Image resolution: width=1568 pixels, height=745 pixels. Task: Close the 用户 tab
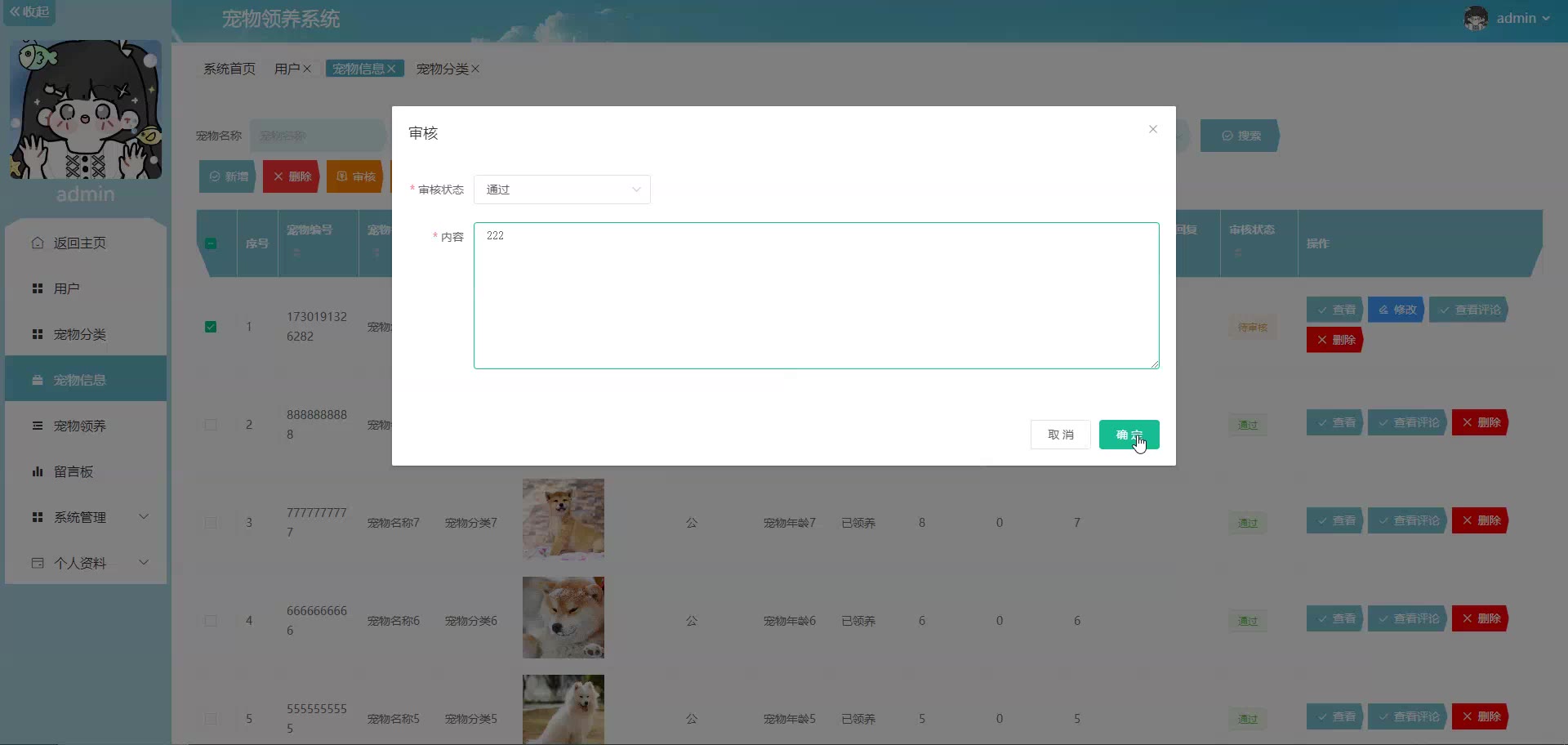click(307, 69)
